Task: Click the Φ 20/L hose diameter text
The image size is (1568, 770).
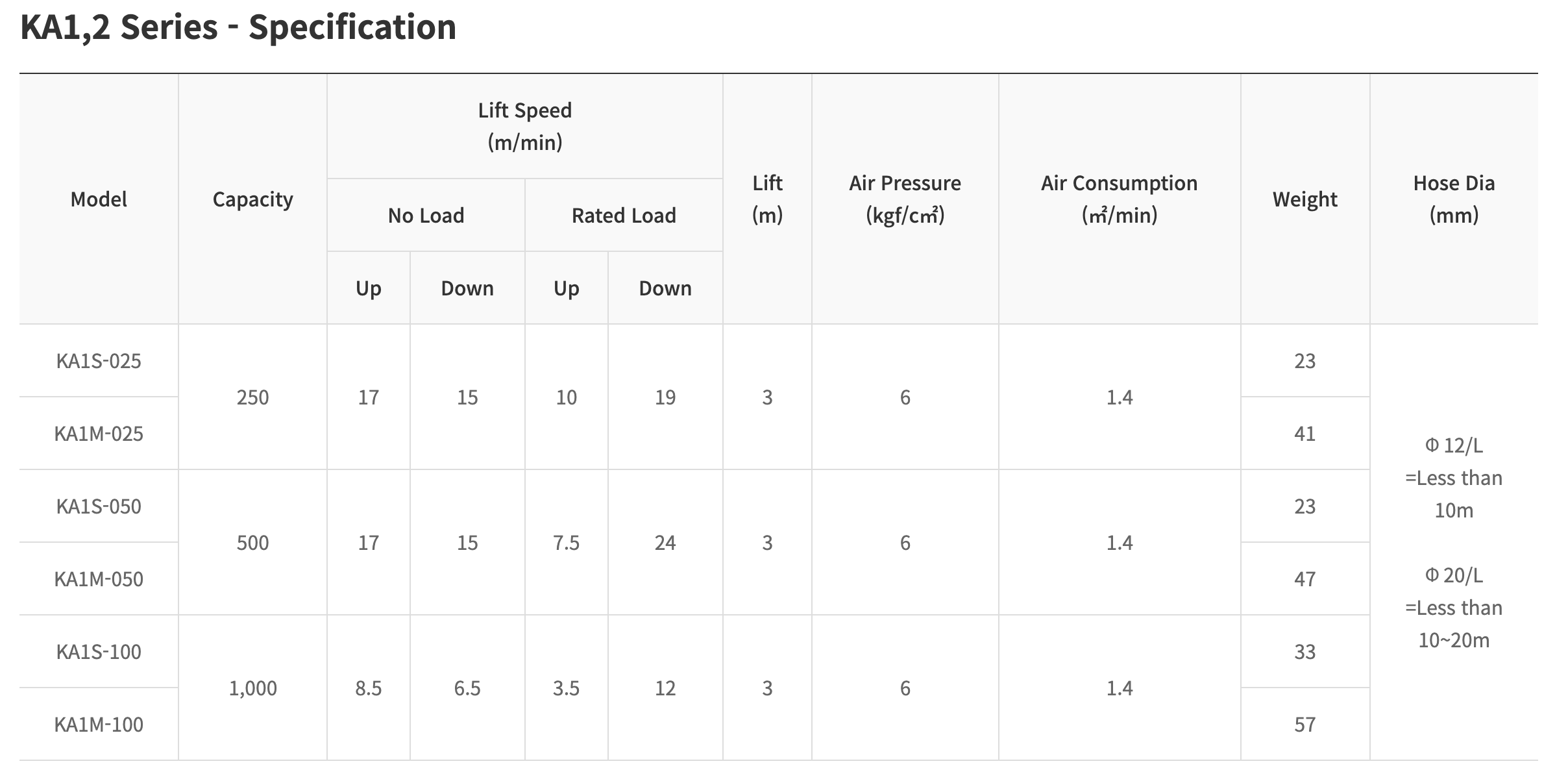Action: pyautogui.click(x=1454, y=575)
